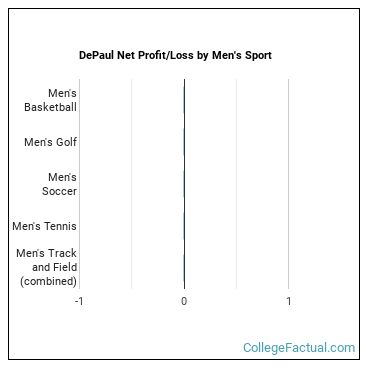The height and width of the screenshot is (370, 370).
Task: Click the gridline above the 1 label
Action: [x=289, y=184]
